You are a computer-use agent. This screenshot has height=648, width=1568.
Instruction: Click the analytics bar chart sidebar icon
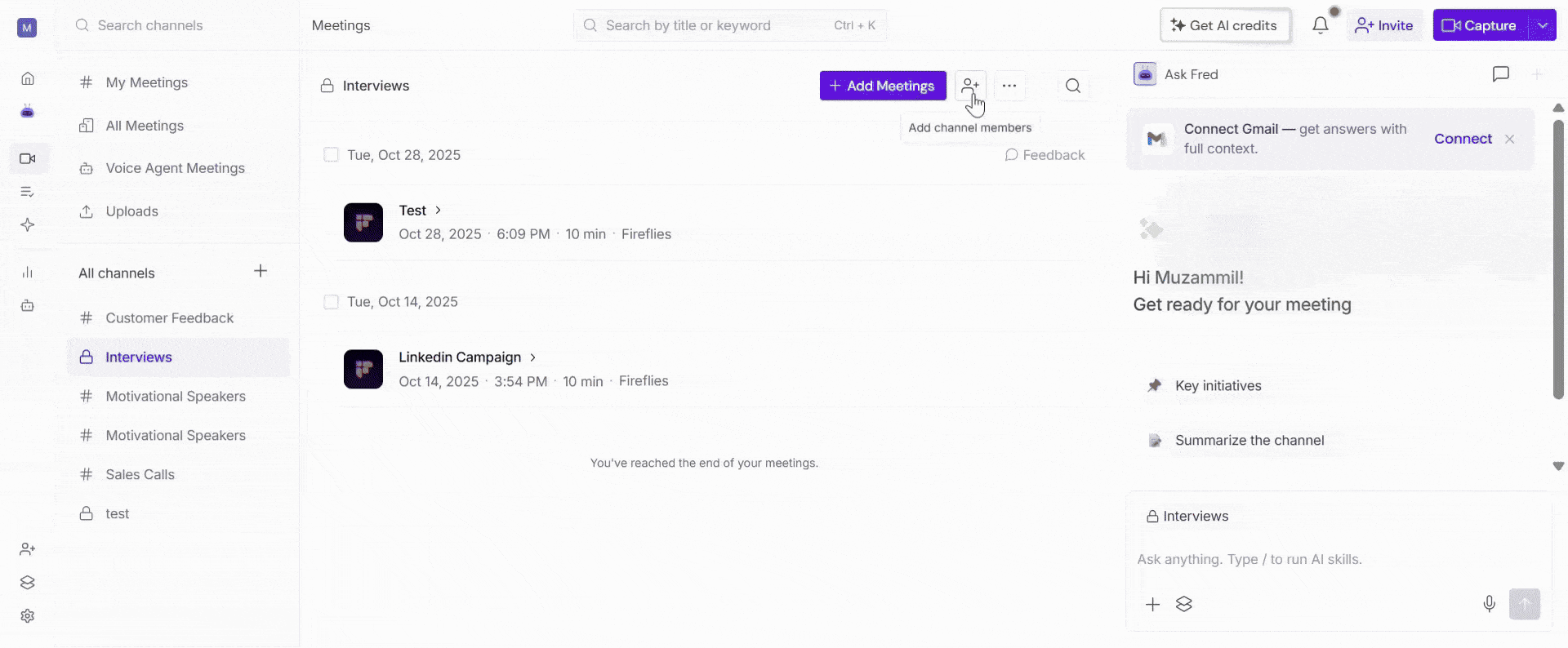[x=28, y=273]
